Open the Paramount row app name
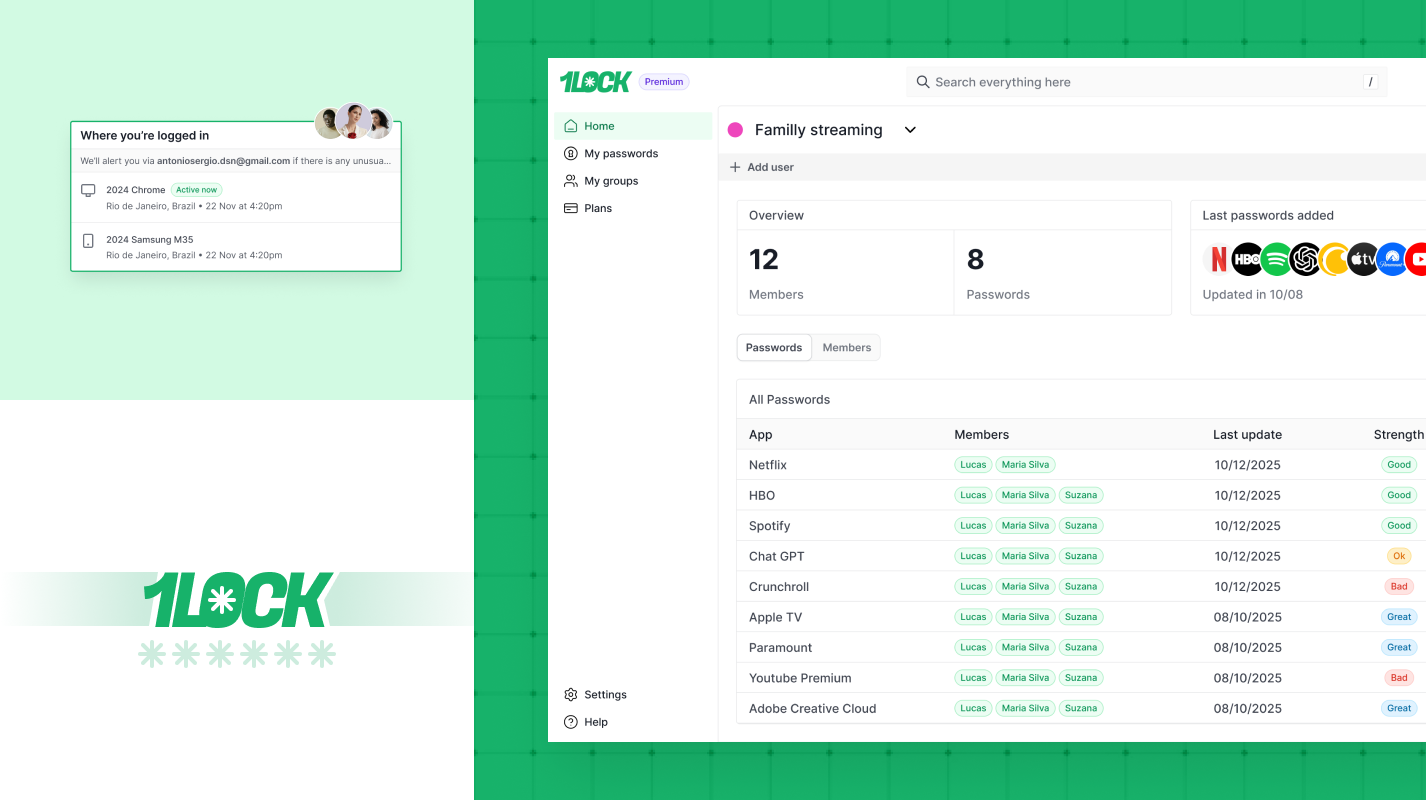1426x800 pixels. point(781,648)
